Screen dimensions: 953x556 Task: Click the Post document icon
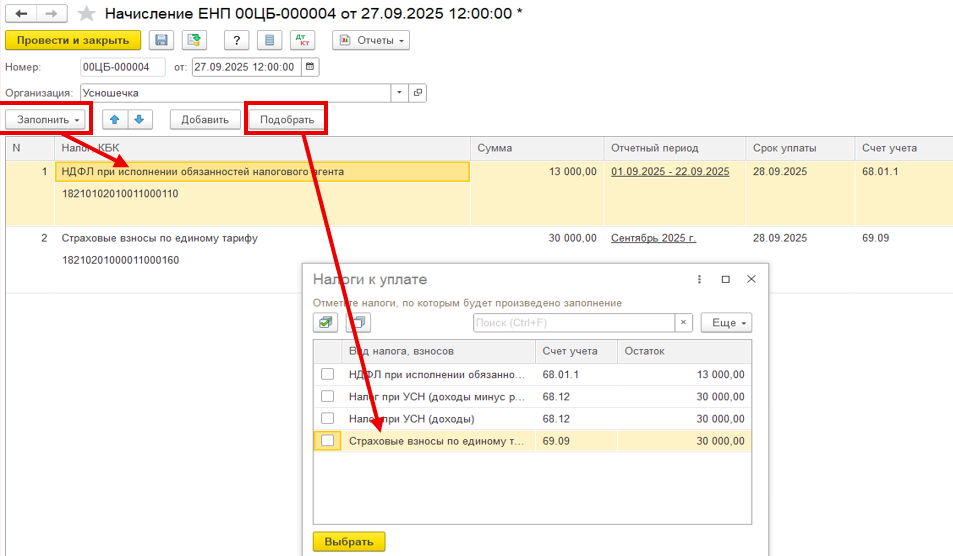point(194,40)
